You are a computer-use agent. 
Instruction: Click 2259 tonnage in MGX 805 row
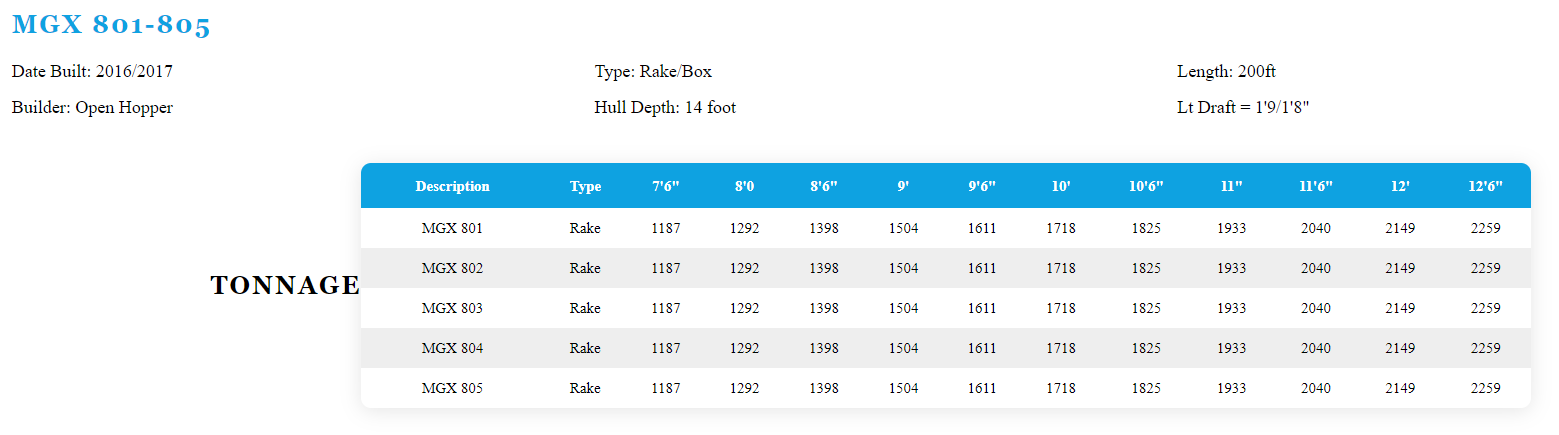[x=1485, y=388]
